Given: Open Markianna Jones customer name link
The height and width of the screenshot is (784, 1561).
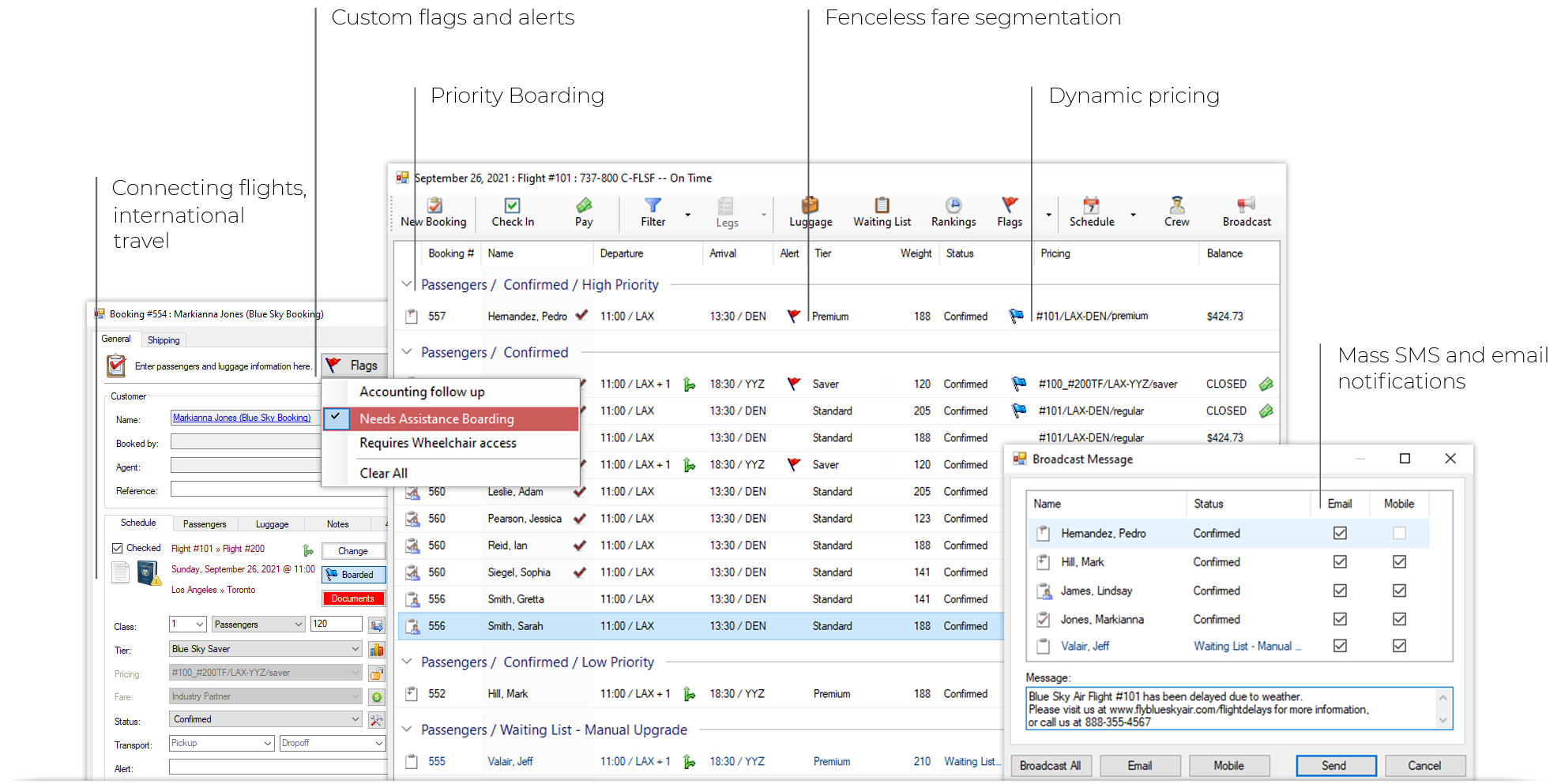Looking at the screenshot, I should tap(242, 418).
